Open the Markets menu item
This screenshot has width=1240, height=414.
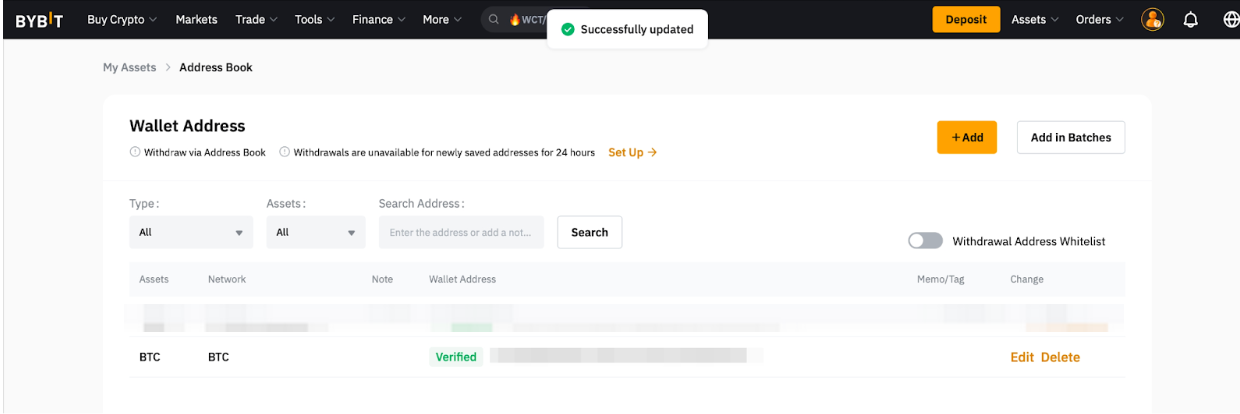[x=196, y=20]
